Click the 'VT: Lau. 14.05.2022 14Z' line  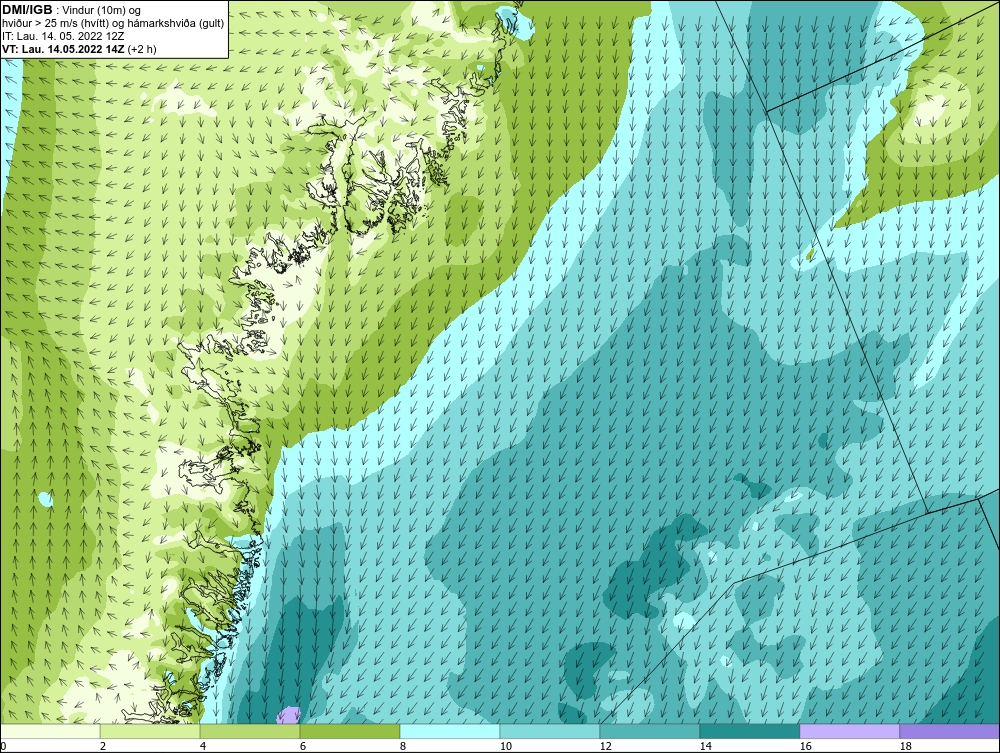[x=64, y=48]
